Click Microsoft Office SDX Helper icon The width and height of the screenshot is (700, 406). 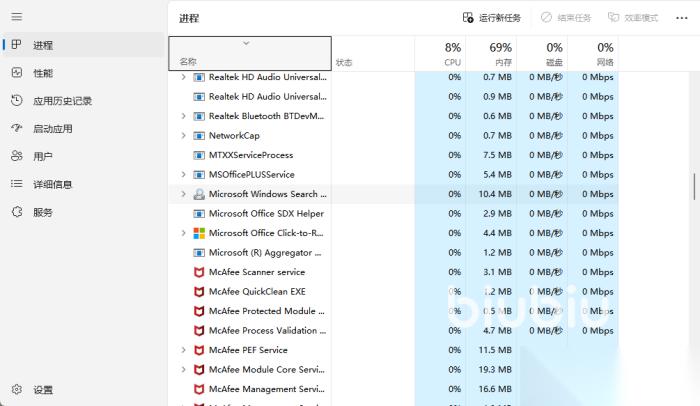[199, 214]
